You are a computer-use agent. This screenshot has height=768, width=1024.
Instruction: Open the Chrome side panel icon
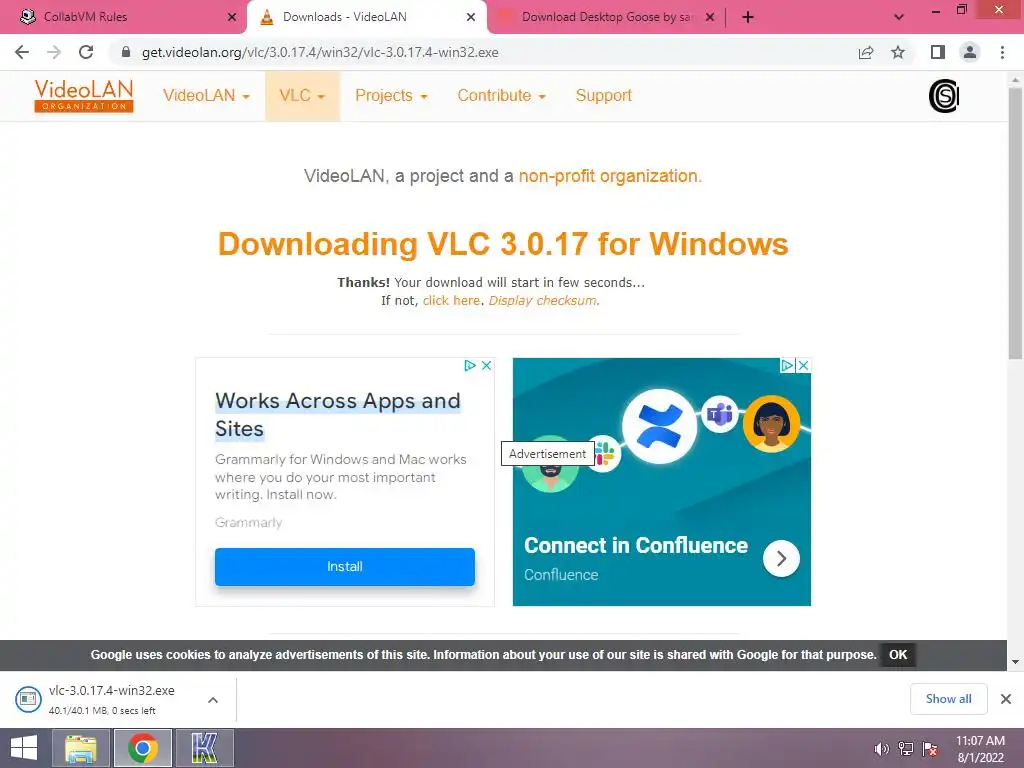tap(938, 52)
